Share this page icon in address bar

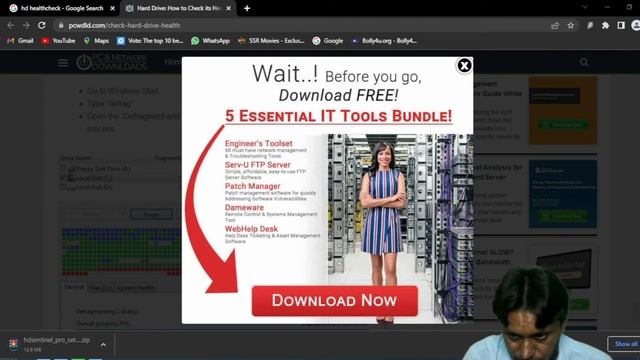(x=555, y=26)
